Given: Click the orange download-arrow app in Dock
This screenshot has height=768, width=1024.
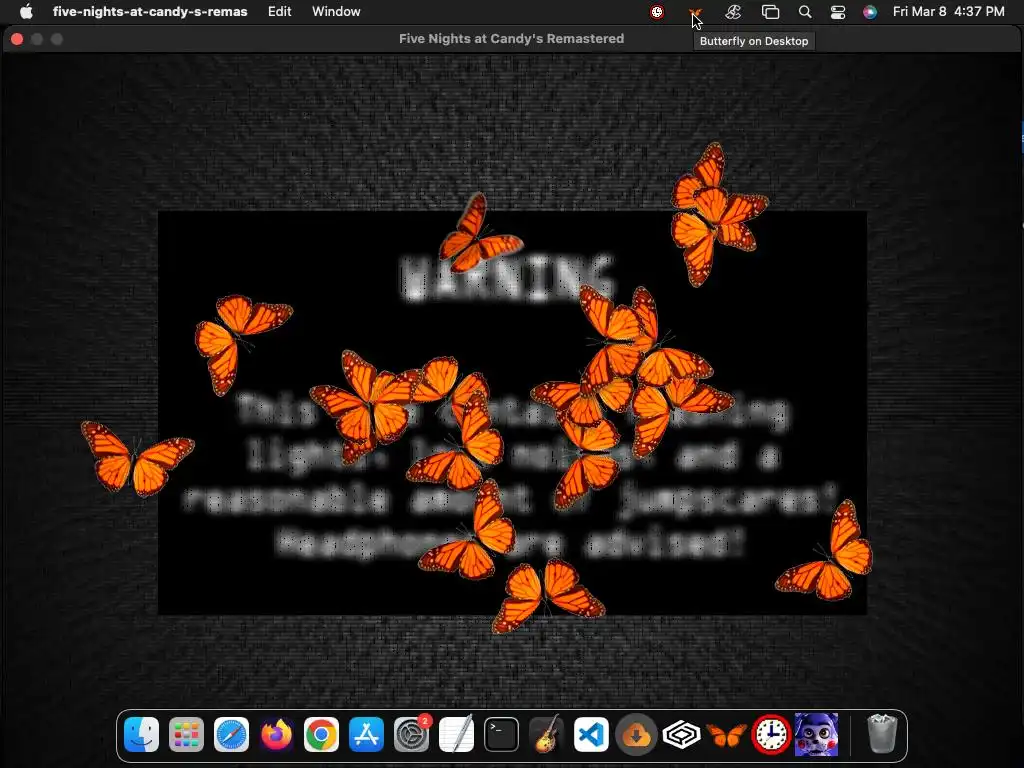Looking at the screenshot, I should tap(636, 735).
